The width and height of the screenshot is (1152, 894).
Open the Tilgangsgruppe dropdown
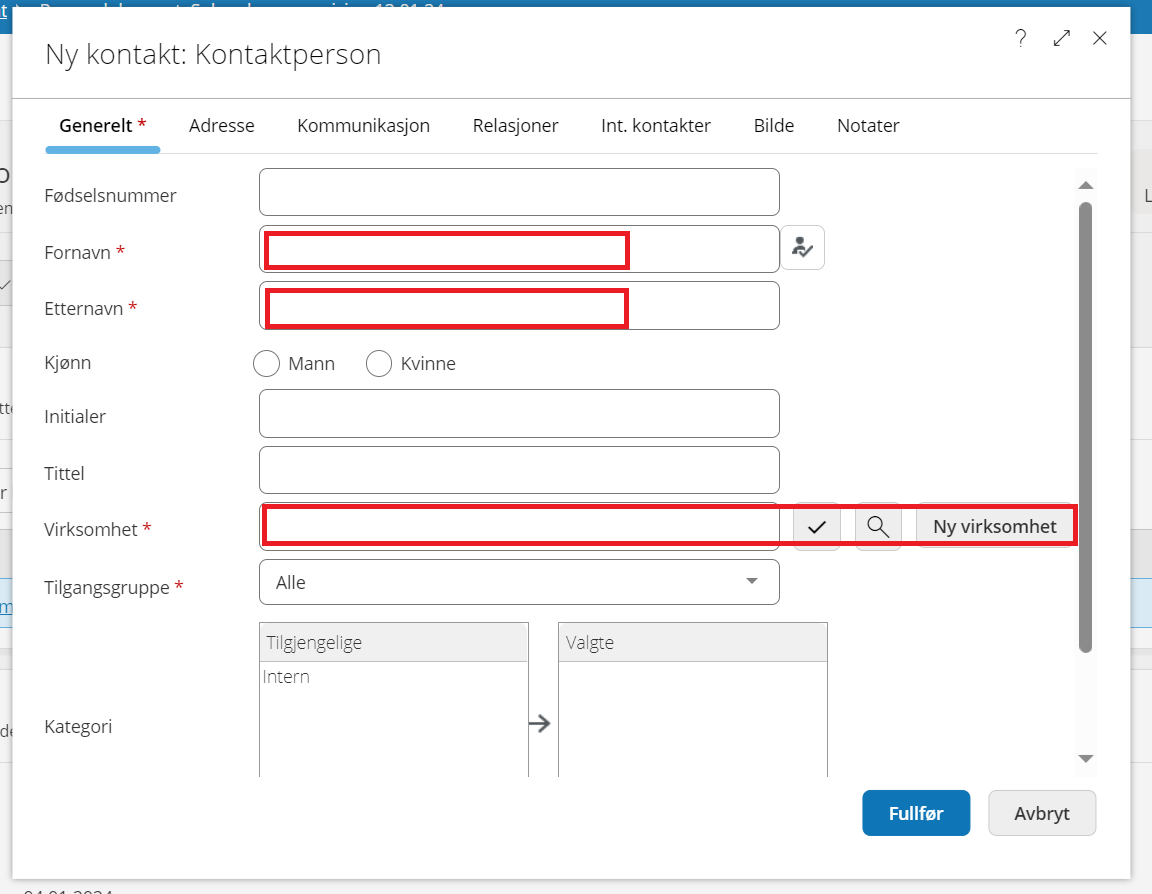coord(518,582)
